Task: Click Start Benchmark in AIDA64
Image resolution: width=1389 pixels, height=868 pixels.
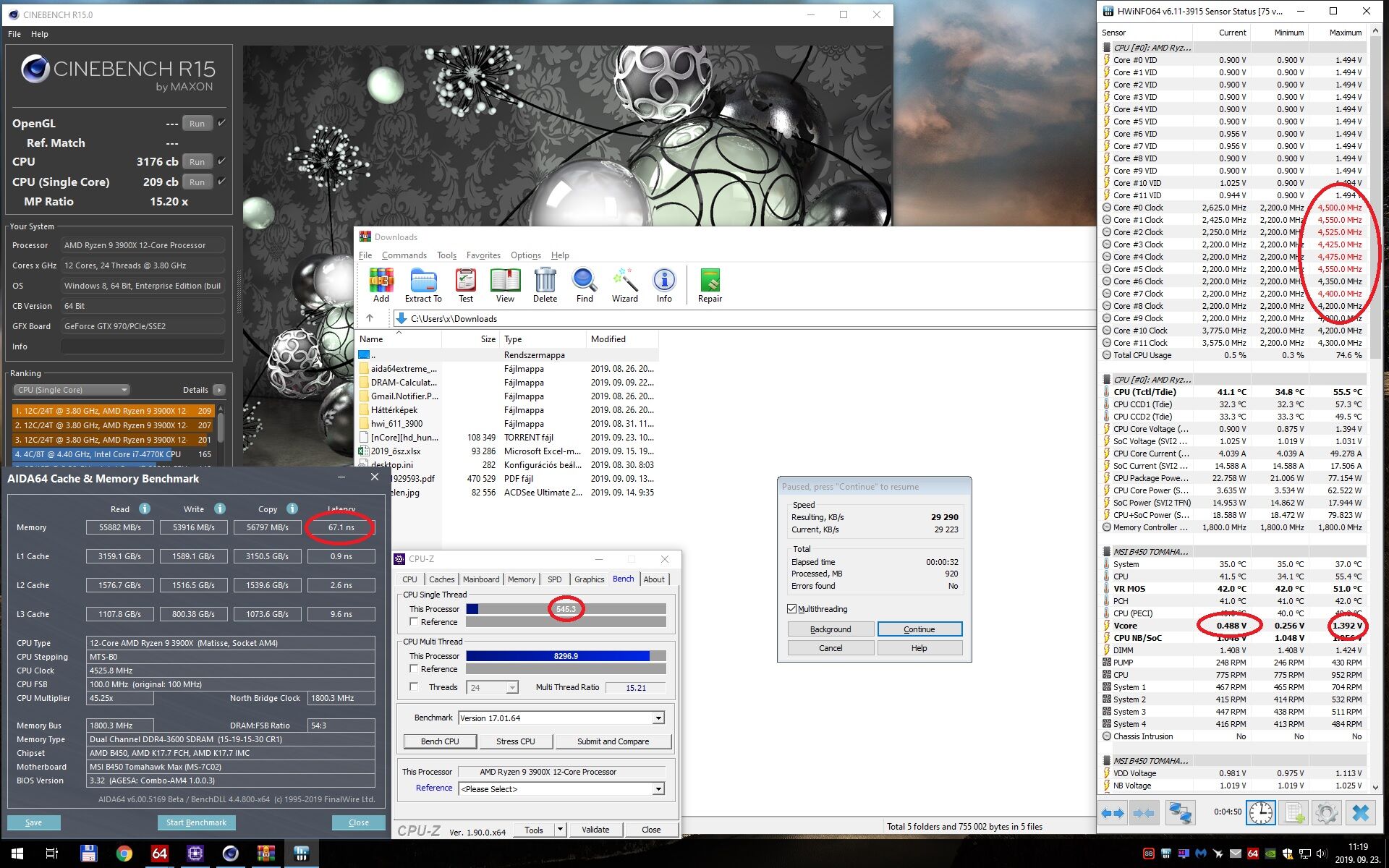Action: [196, 822]
